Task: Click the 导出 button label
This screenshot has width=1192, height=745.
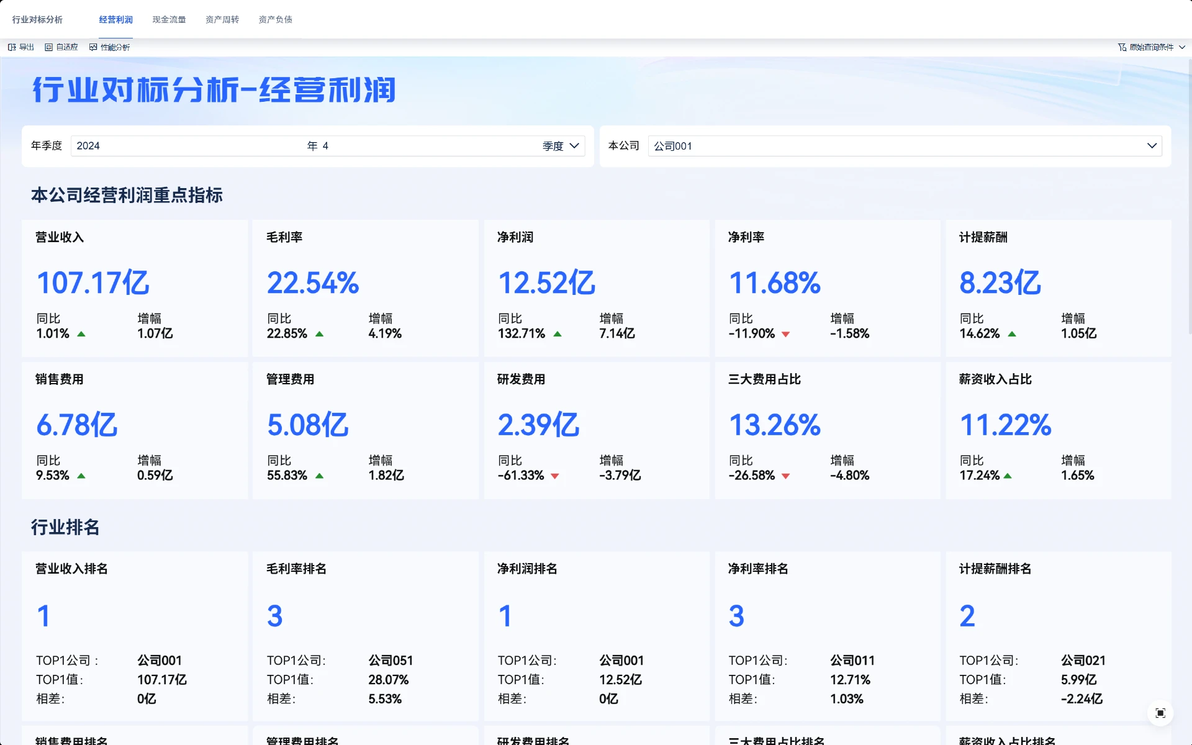Action: [27, 47]
